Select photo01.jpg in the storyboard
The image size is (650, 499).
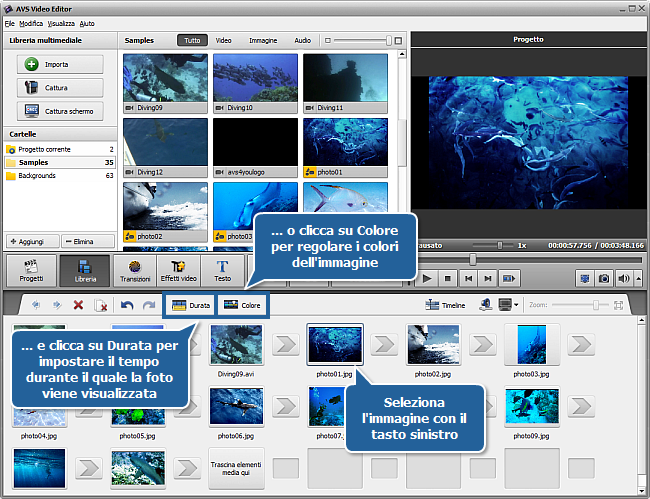pos(335,345)
